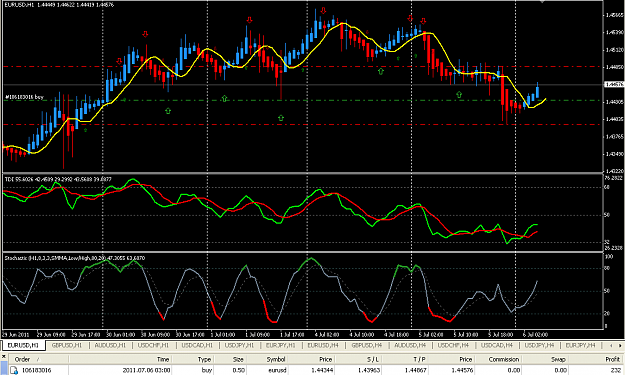Viewport: 625px width, 375px height.
Task: Open the USDCAD,H4 chart tab
Action: click(497, 346)
